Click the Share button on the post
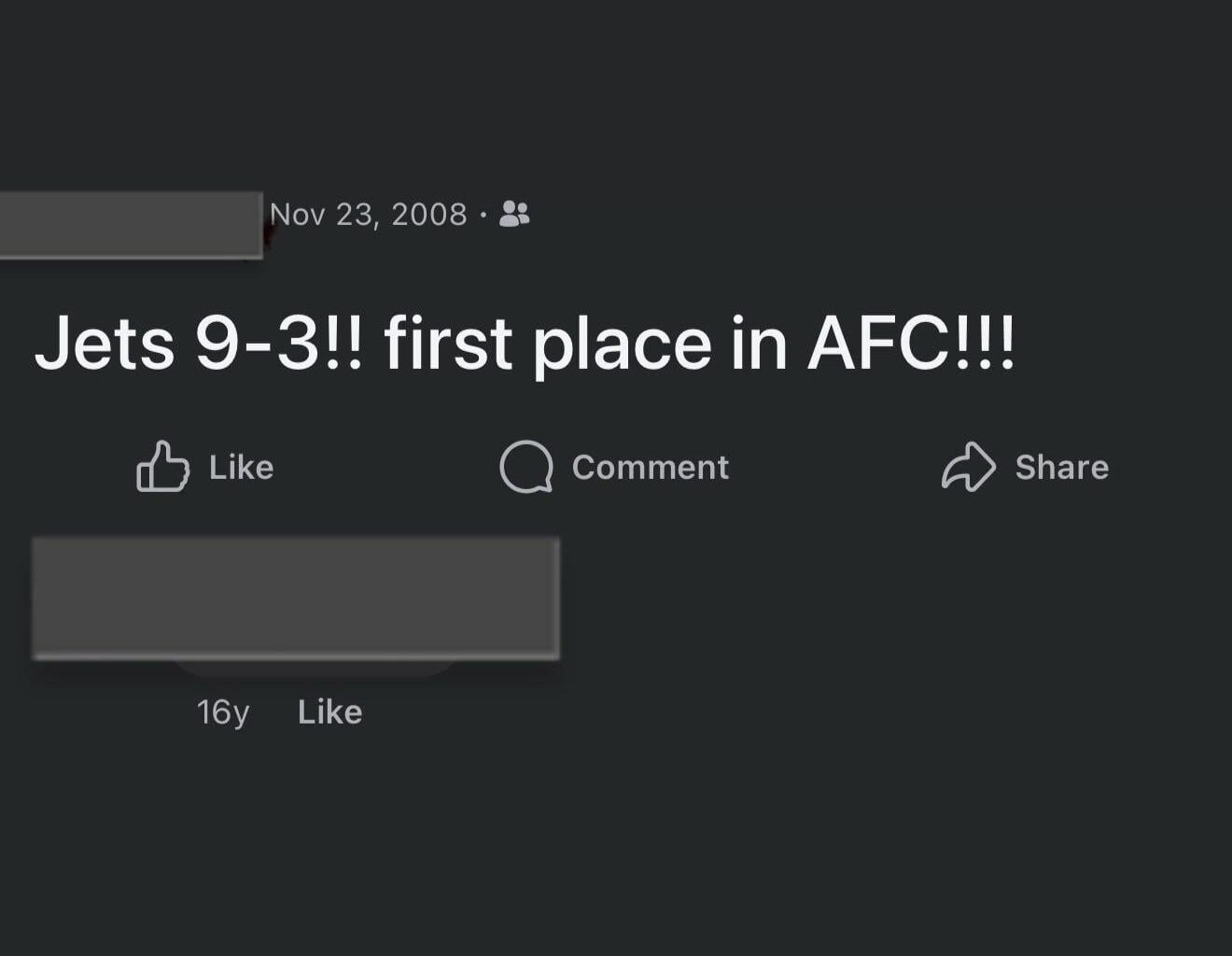 click(1026, 468)
